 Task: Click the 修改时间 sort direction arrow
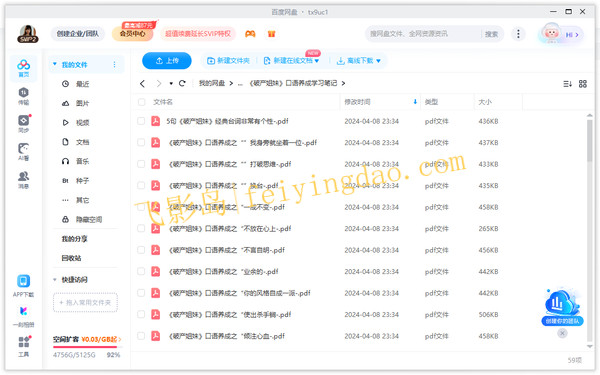coord(415,102)
